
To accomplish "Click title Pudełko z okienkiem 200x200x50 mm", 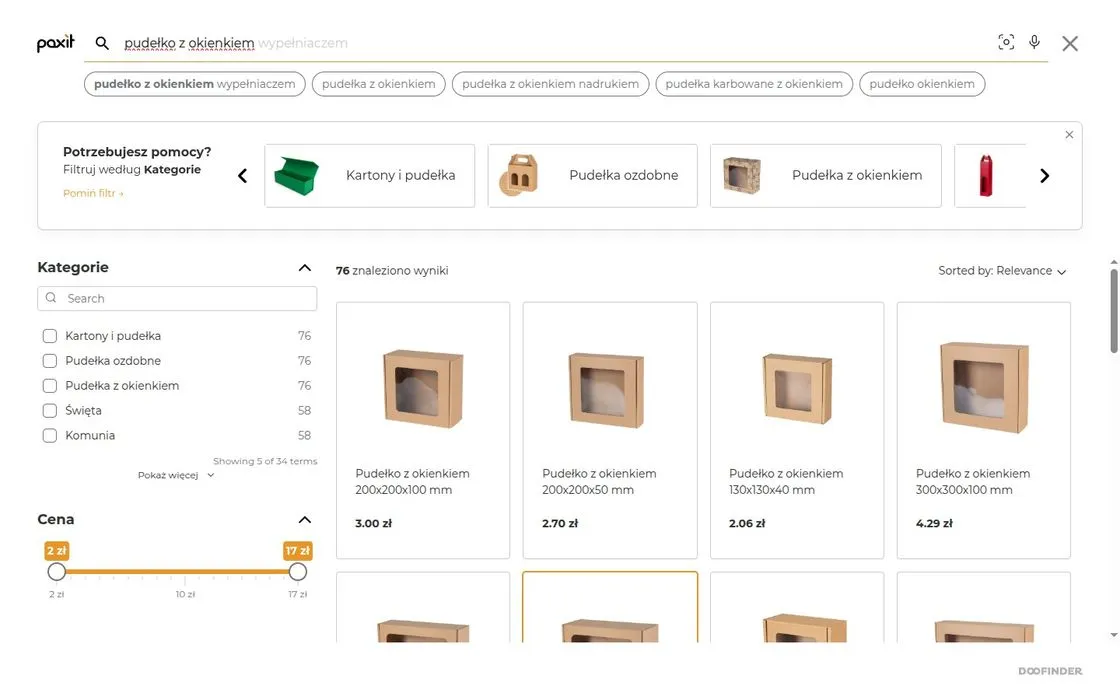I will coord(599,482).
